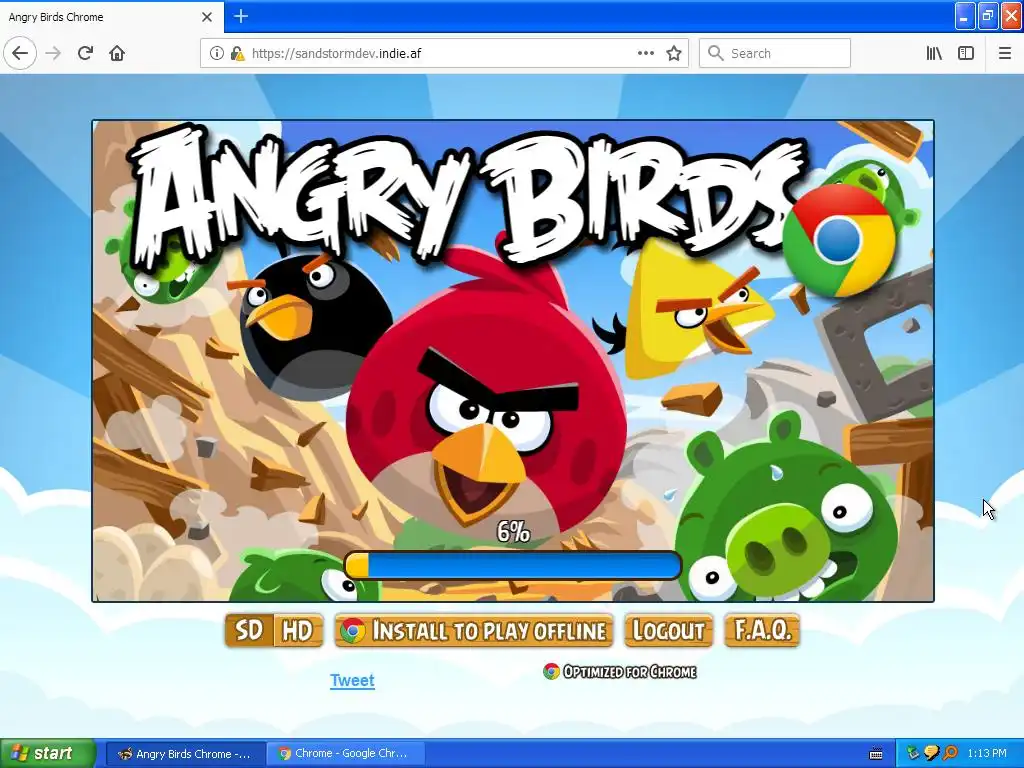Image resolution: width=1024 pixels, height=768 pixels.
Task: Click the first system tray icon
Action: click(x=913, y=754)
